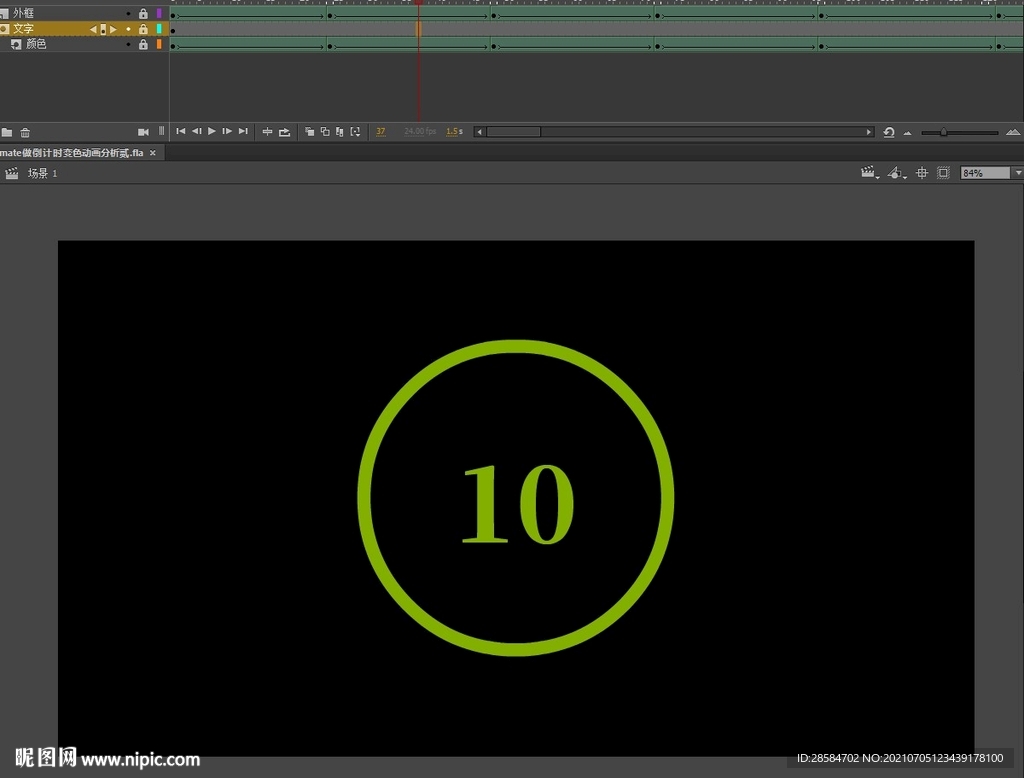This screenshot has height=778, width=1024.
Task: Click orange outline swatch of 颜色 layer
Action: coord(159,44)
